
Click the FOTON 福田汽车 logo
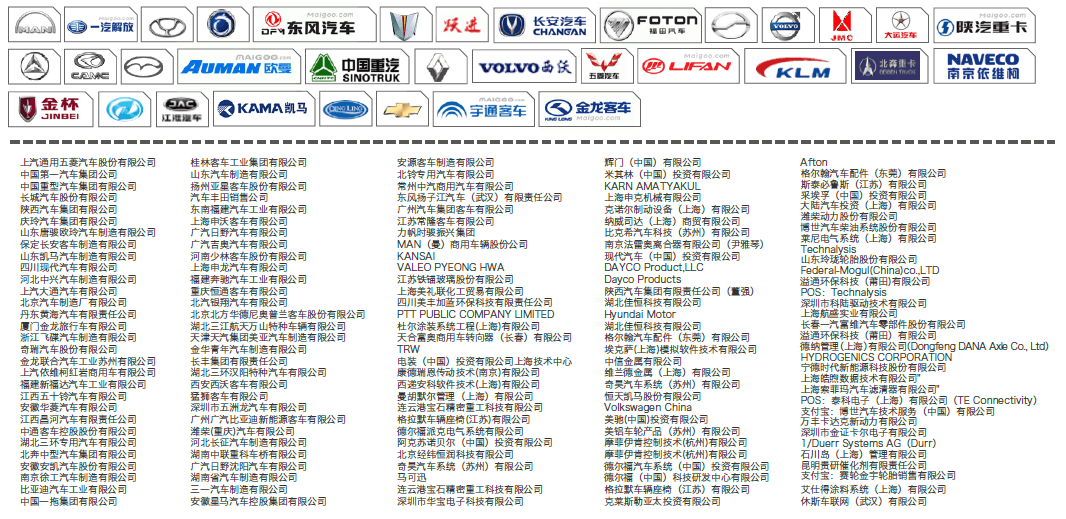651,25
